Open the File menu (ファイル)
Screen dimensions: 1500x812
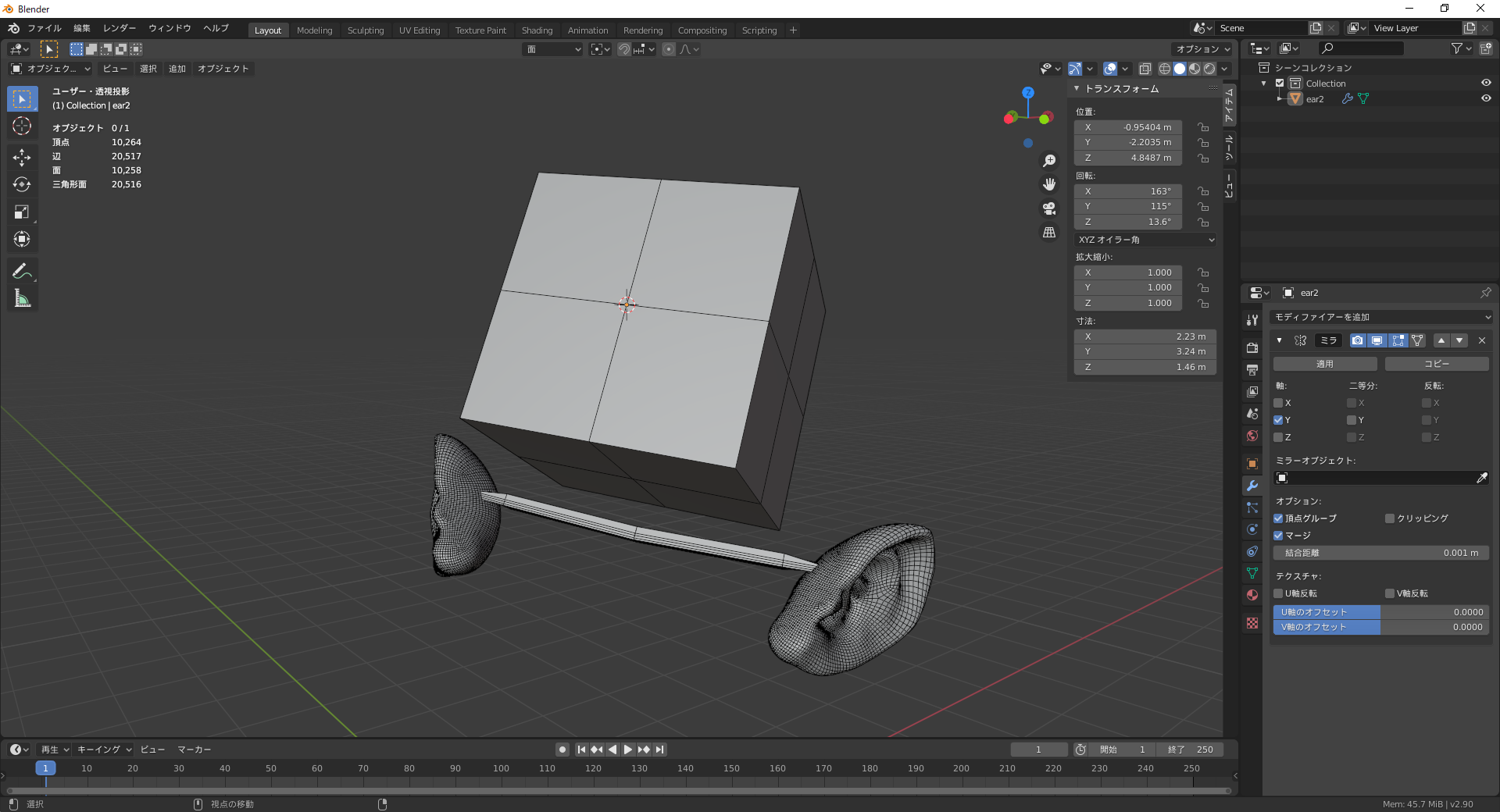point(44,28)
